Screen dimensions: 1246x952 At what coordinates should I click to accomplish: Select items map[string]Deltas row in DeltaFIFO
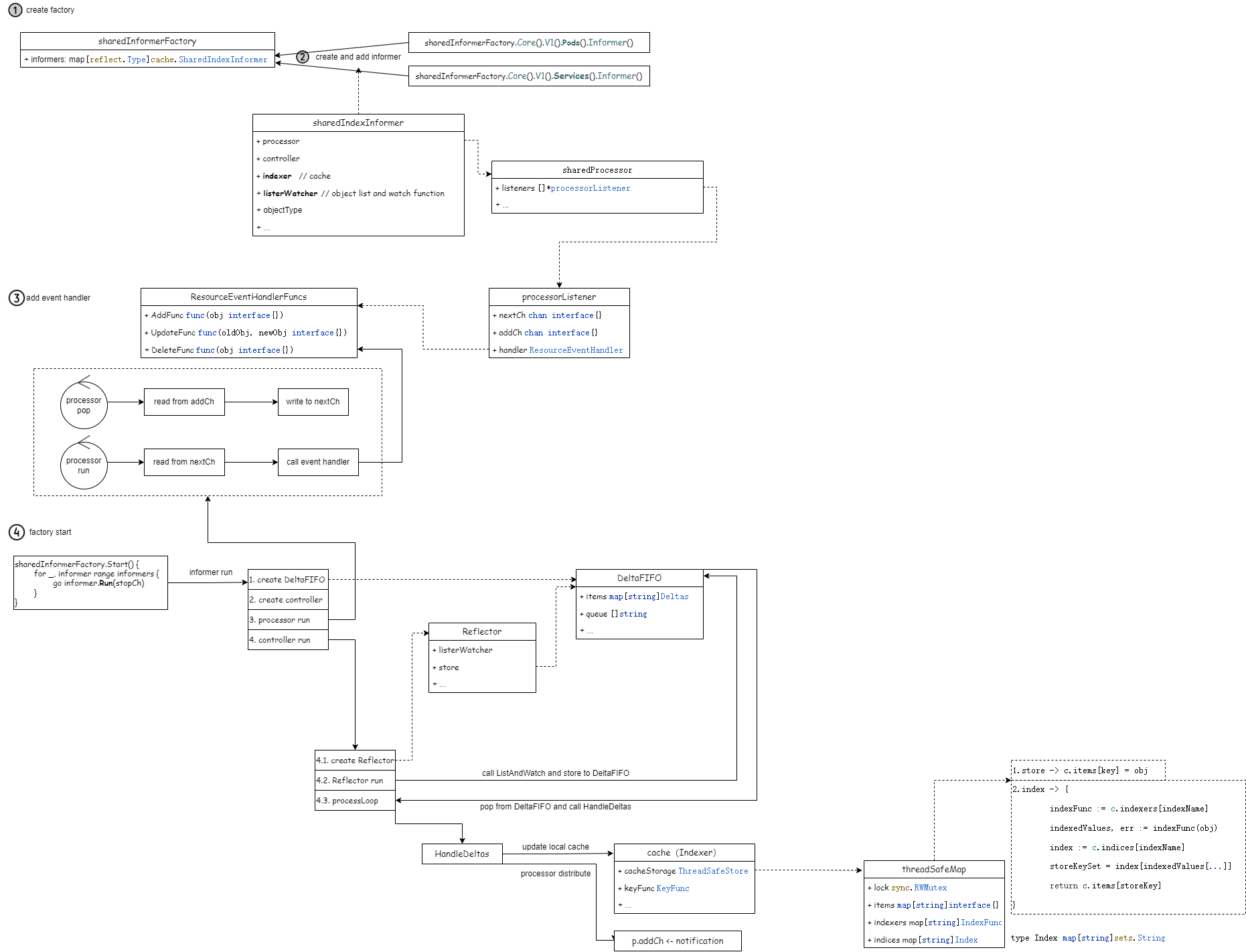coord(639,597)
